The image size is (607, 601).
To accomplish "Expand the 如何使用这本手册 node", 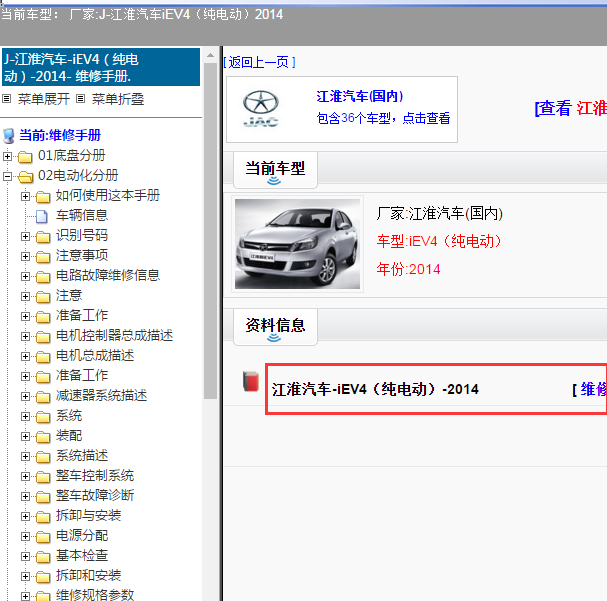I will [x=25, y=197].
